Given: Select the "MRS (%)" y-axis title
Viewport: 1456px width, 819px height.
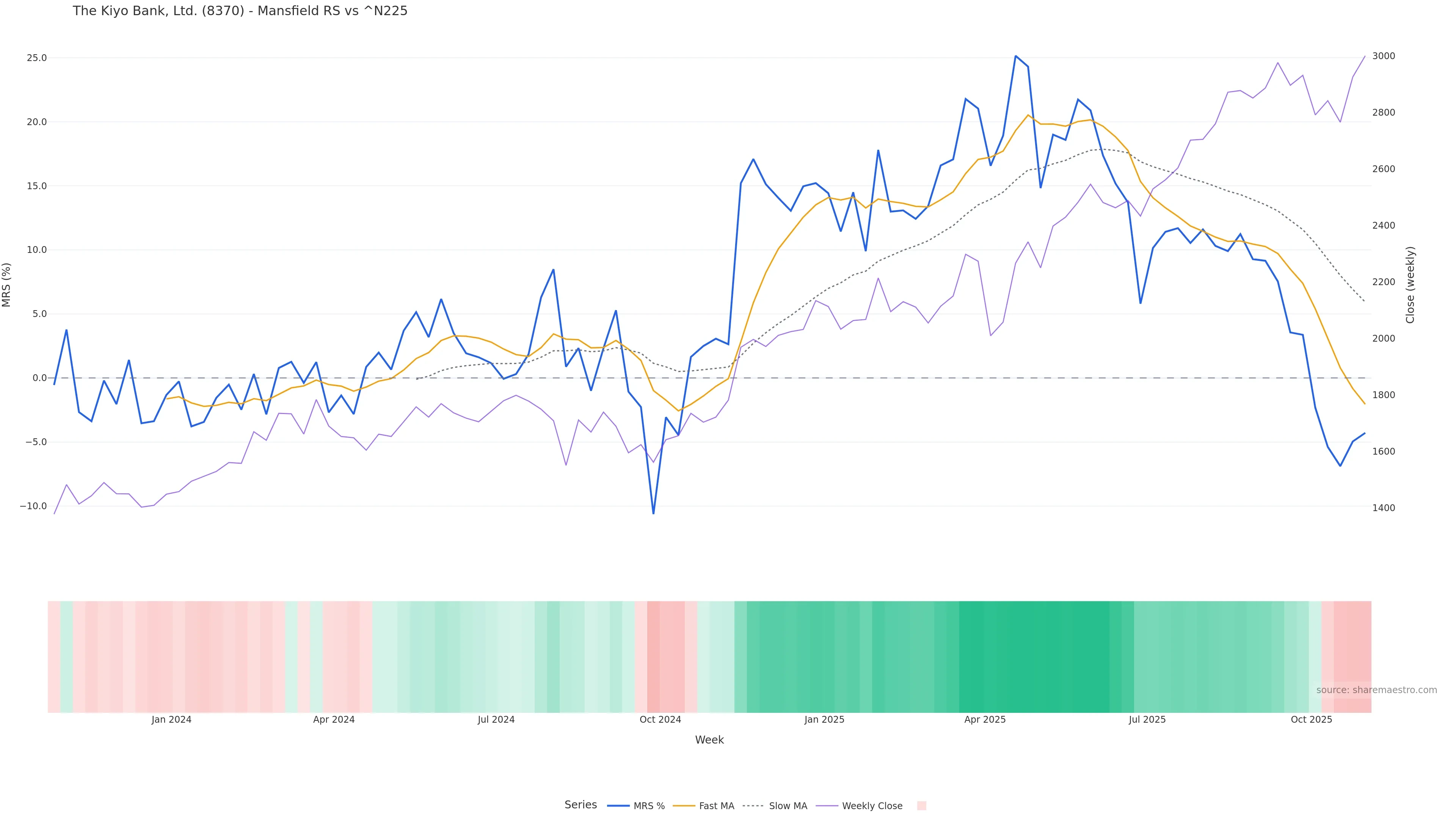Looking at the screenshot, I should point(7,285).
